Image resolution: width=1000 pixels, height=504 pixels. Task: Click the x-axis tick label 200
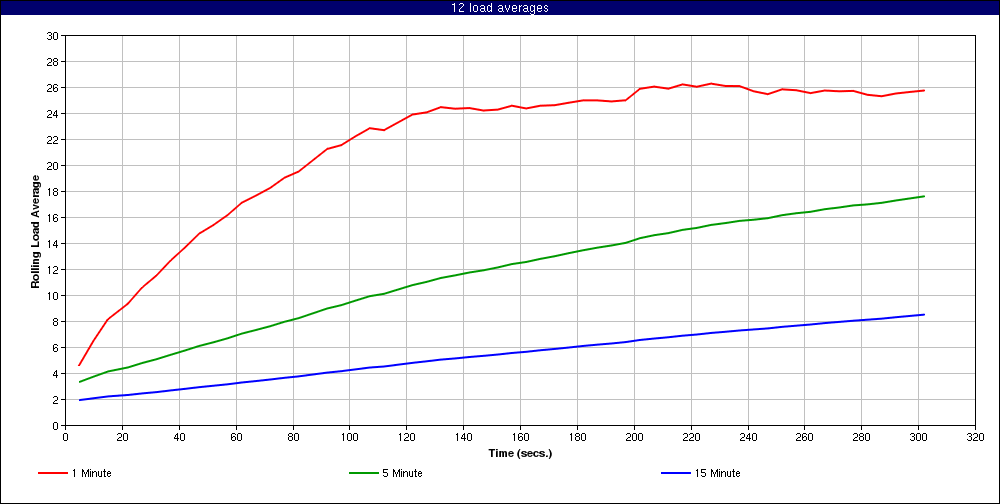634,437
